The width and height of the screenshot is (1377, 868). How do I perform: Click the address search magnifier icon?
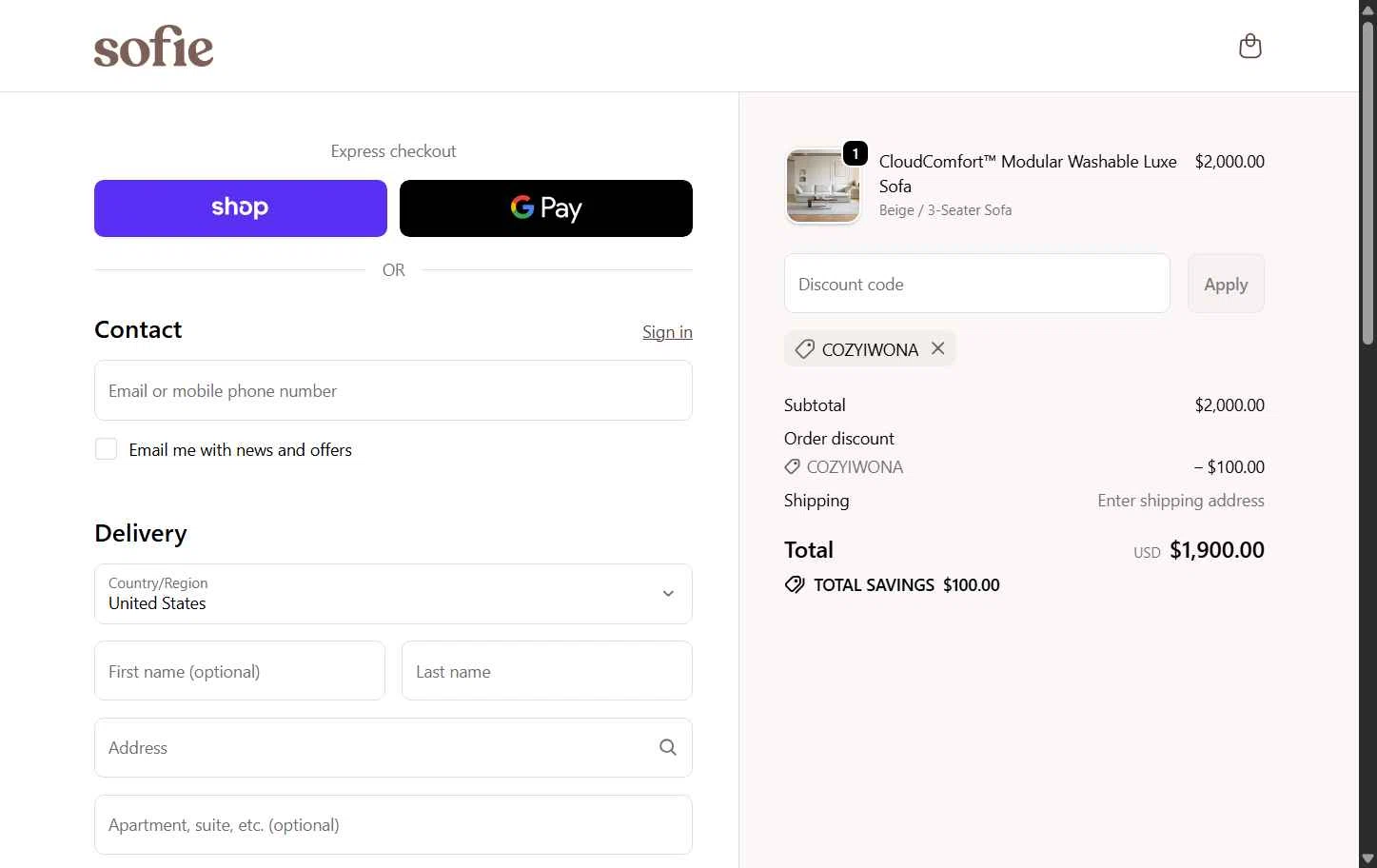668,747
